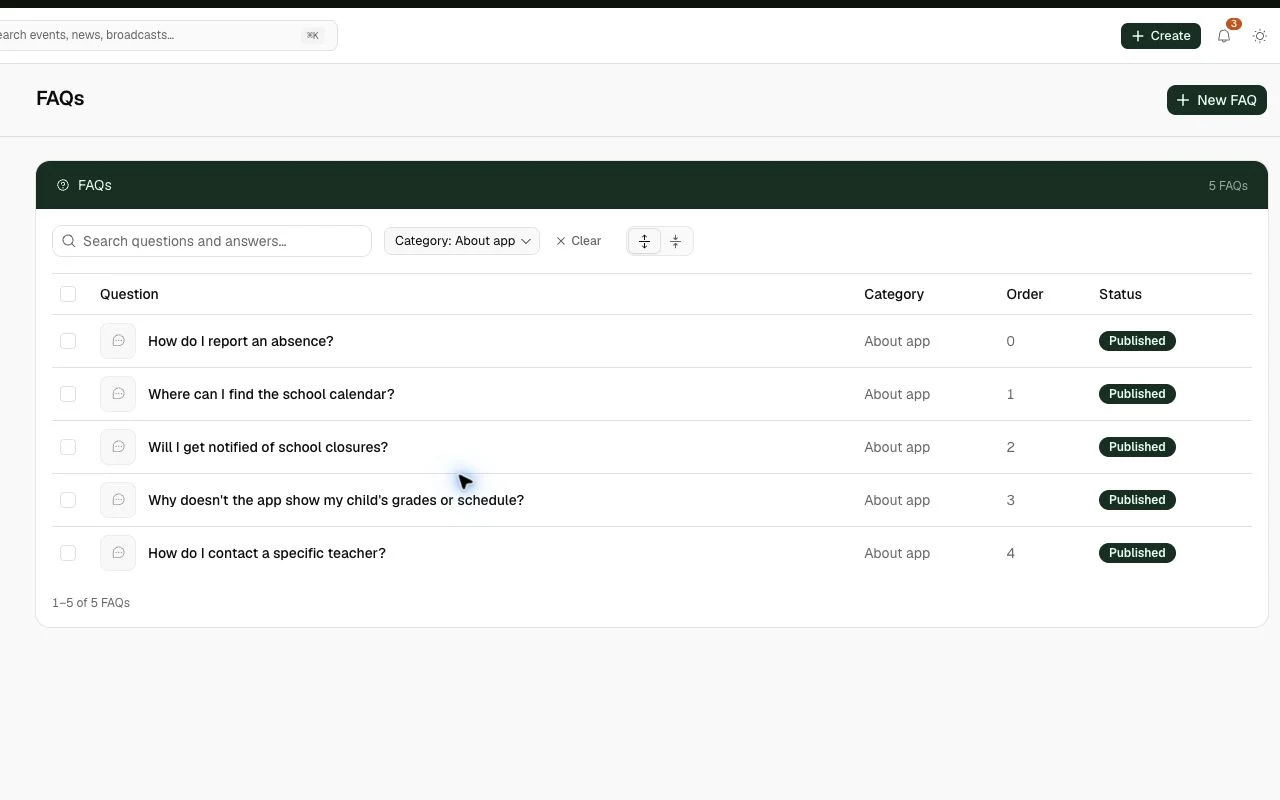Check the 'Where can I find the school calendar?' row
Screen dimensions: 1280x800
click(x=68, y=394)
